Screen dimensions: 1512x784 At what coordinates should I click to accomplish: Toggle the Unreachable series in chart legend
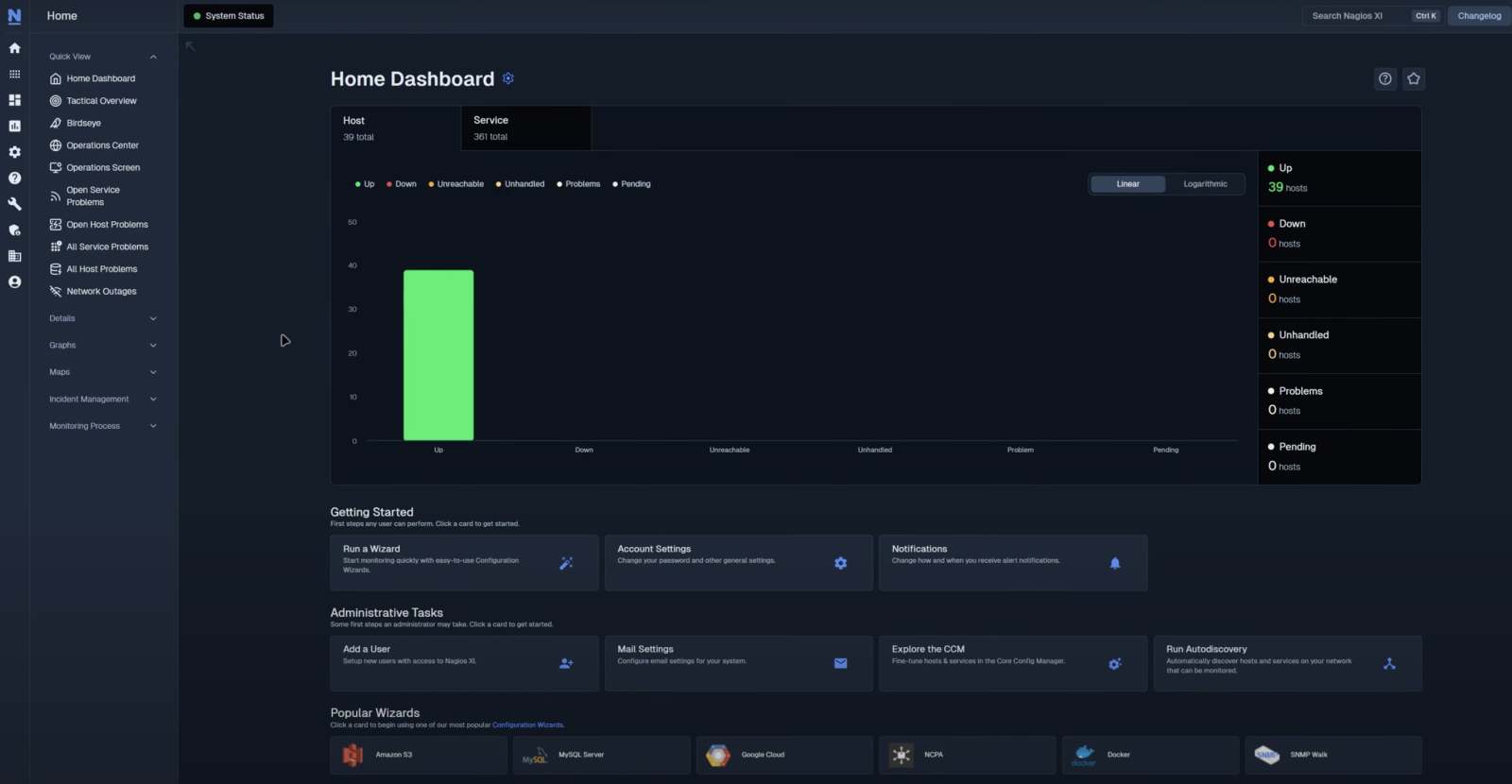coord(456,184)
